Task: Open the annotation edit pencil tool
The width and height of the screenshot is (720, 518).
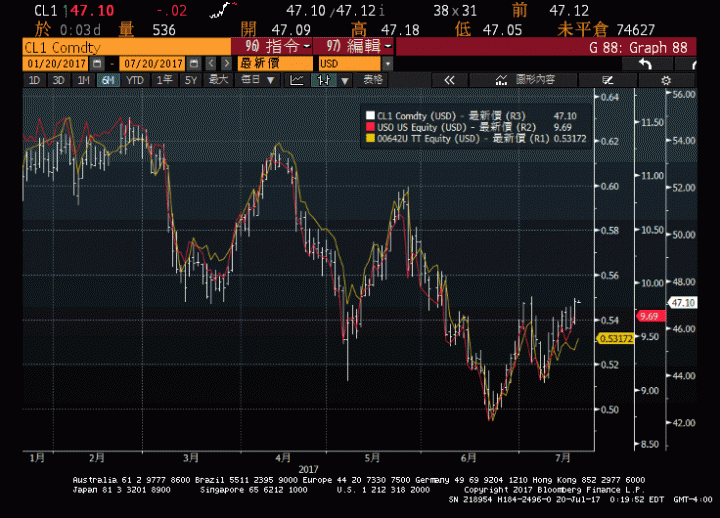Action: pos(608,80)
